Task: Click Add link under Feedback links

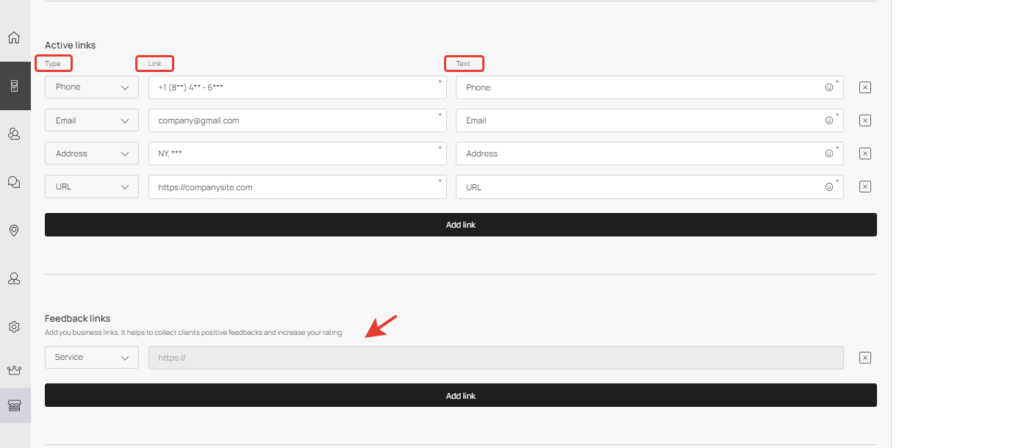Action: coord(460,395)
